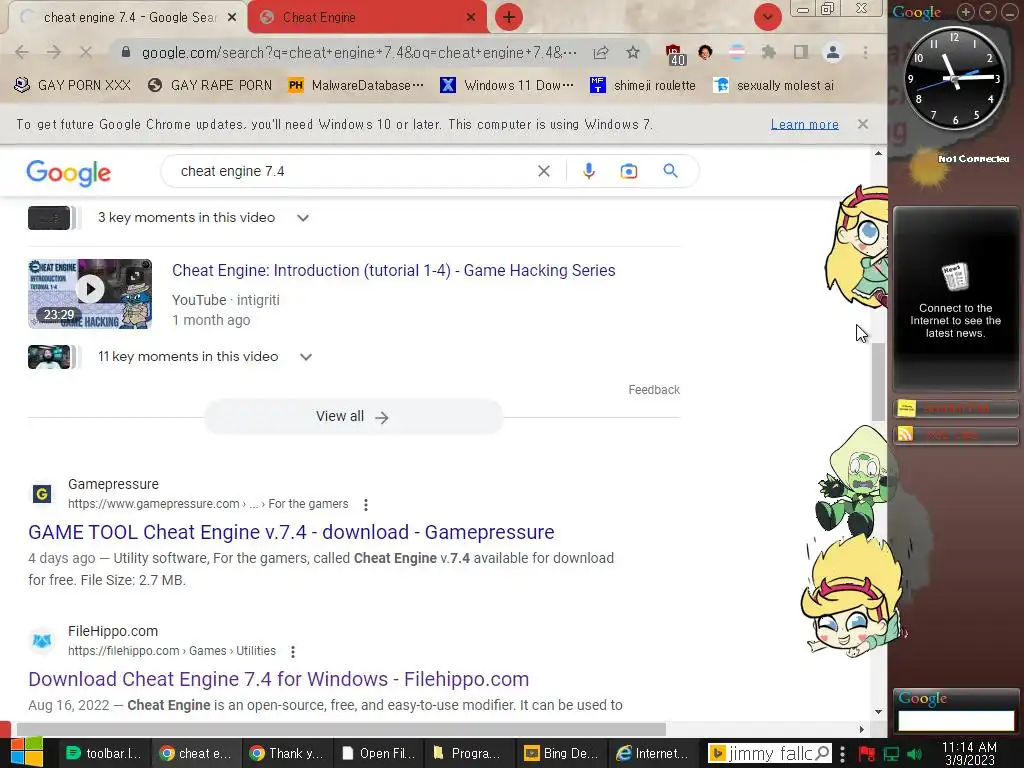Open the Extensions puzzle piece menu
This screenshot has height=768, width=1024.
(769, 52)
